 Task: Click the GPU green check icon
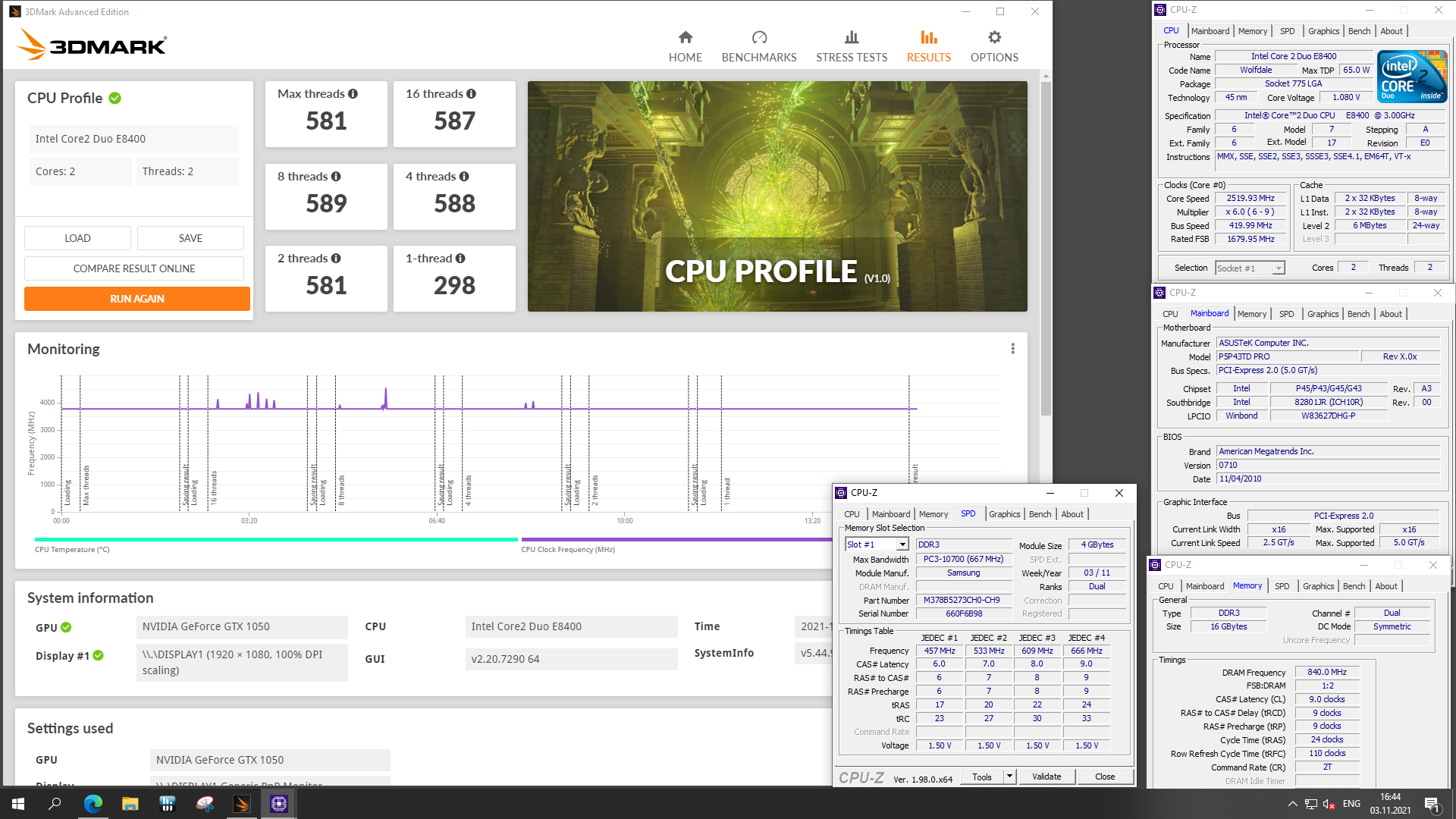pos(66,627)
